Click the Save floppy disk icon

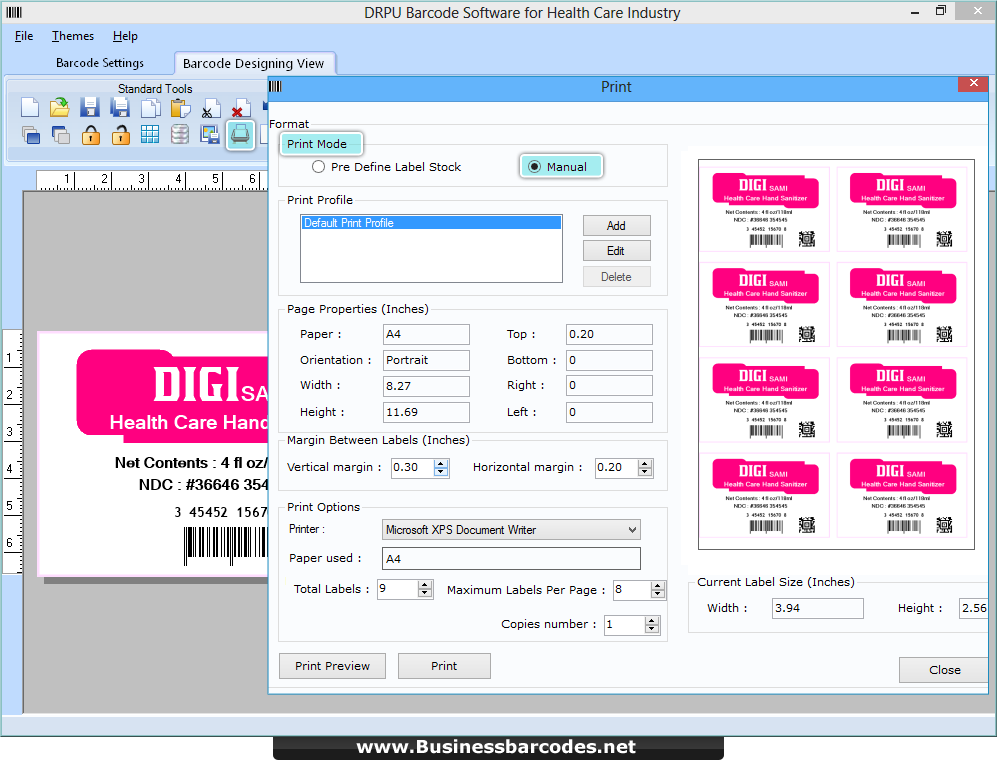coord(90,107)
